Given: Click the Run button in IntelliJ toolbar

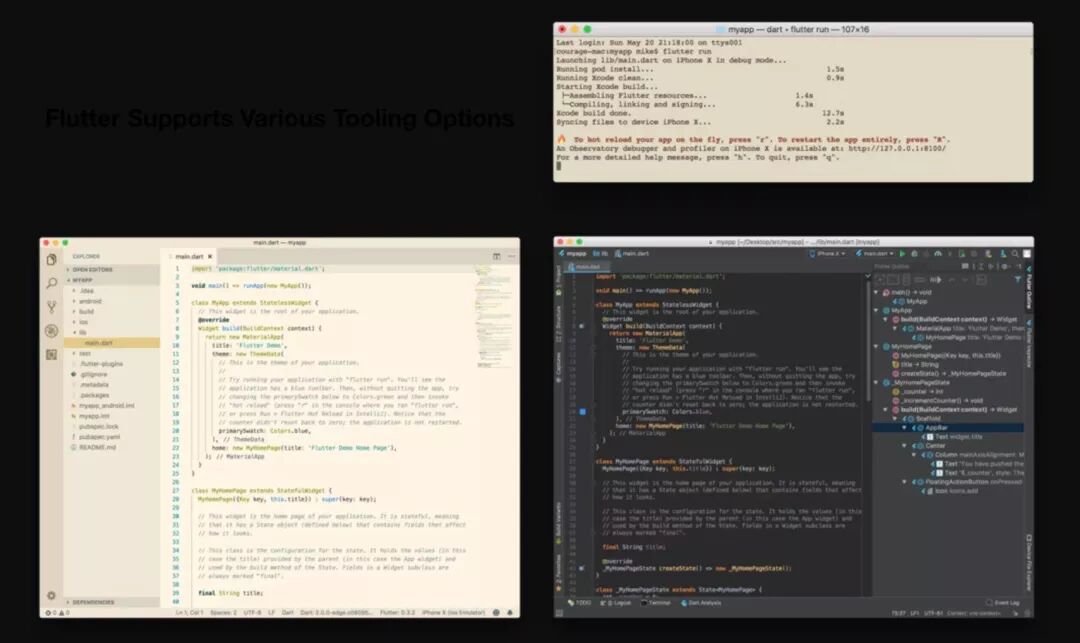Looking at the screenshot, I should pos(902,253).
